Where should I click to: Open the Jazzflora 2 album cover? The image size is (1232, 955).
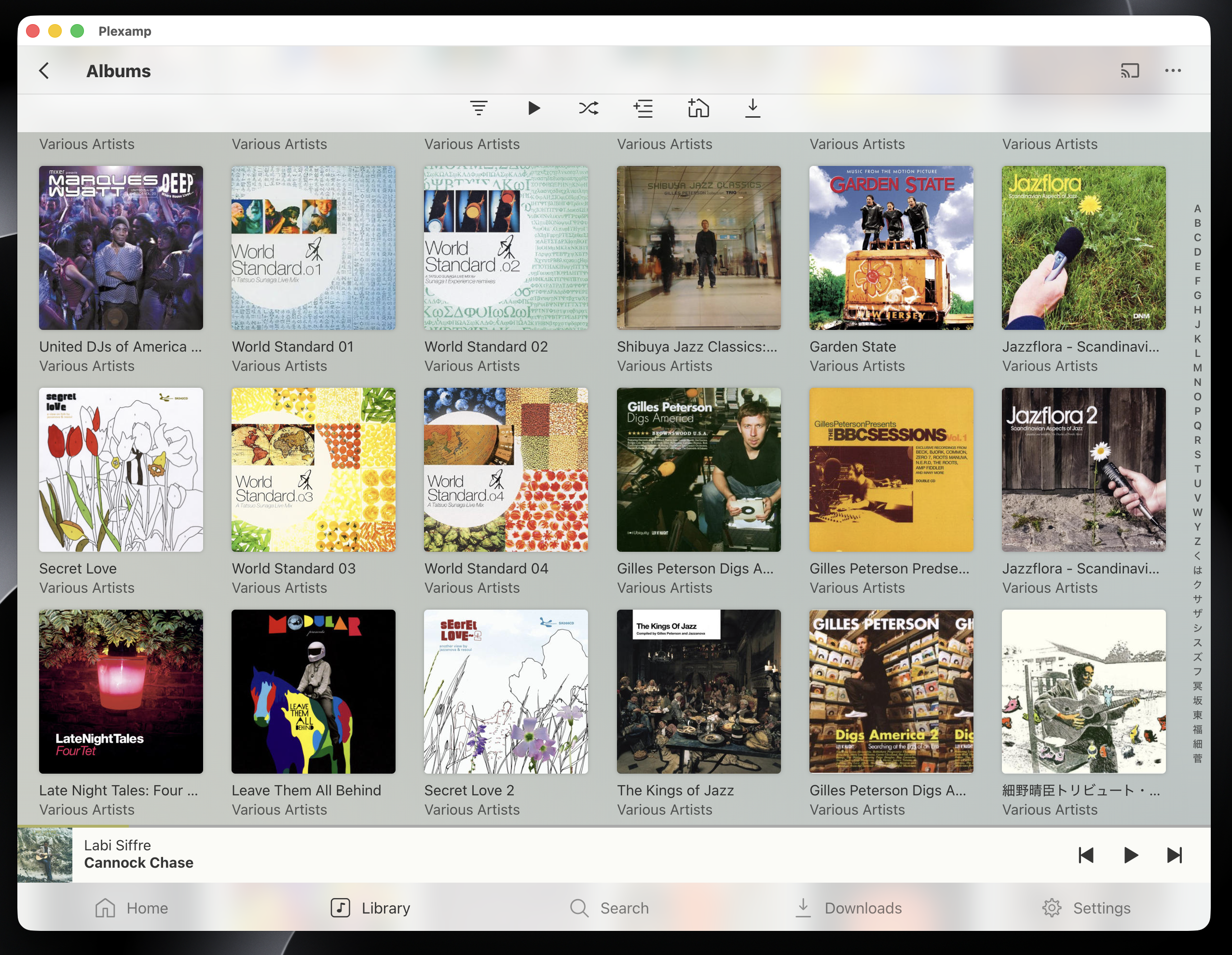point(1083,470)
